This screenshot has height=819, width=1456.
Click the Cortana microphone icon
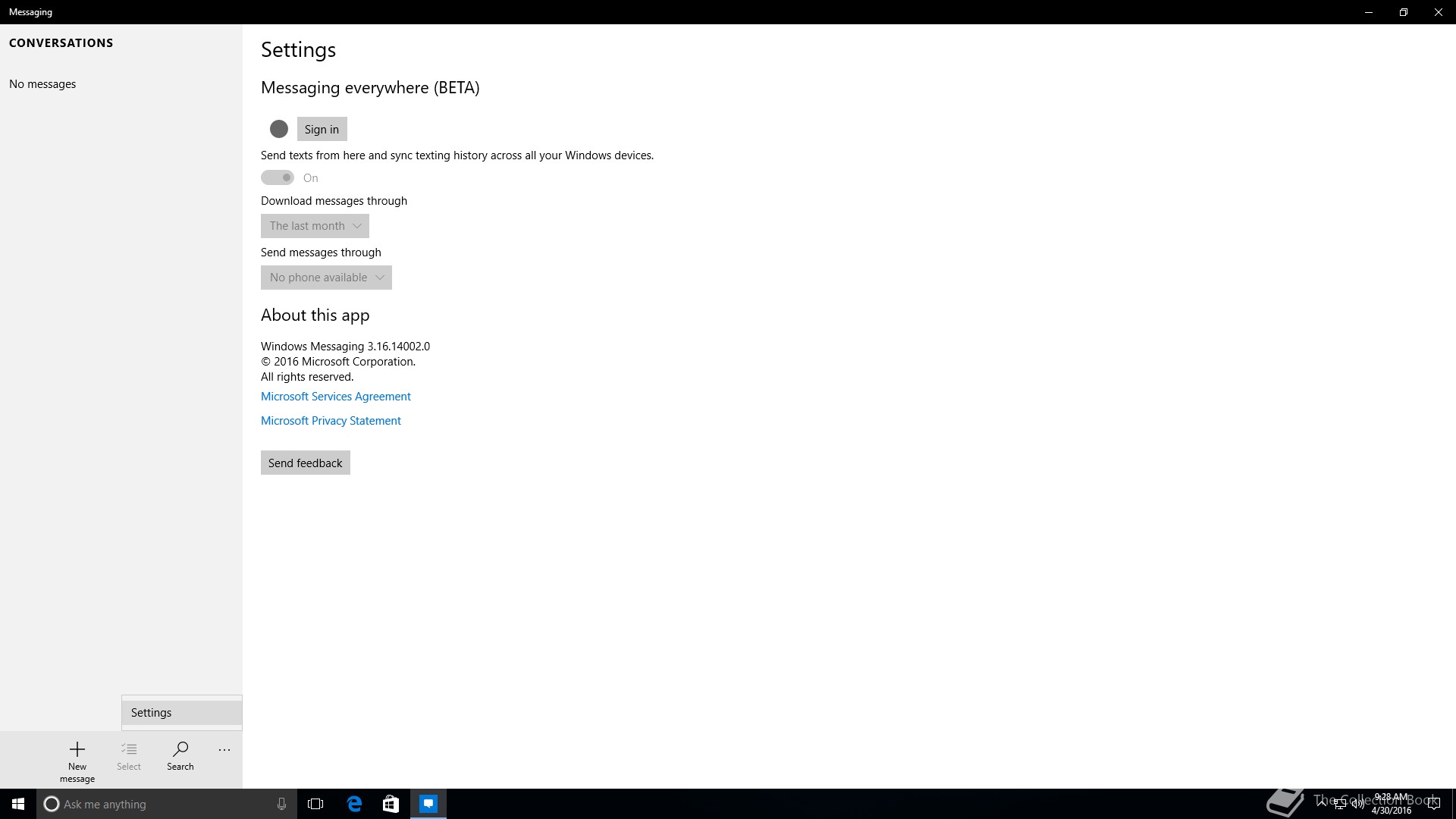point(281,804)
